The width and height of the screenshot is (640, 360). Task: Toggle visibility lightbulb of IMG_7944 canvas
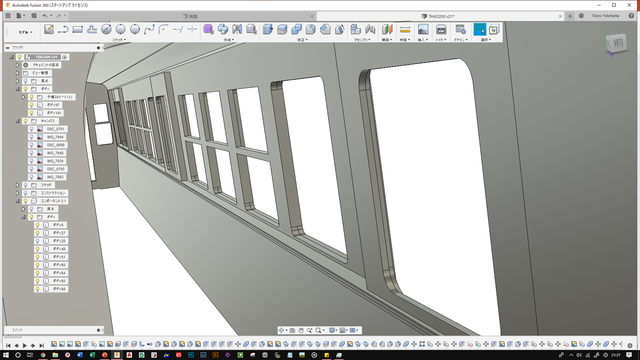point(31,137)
